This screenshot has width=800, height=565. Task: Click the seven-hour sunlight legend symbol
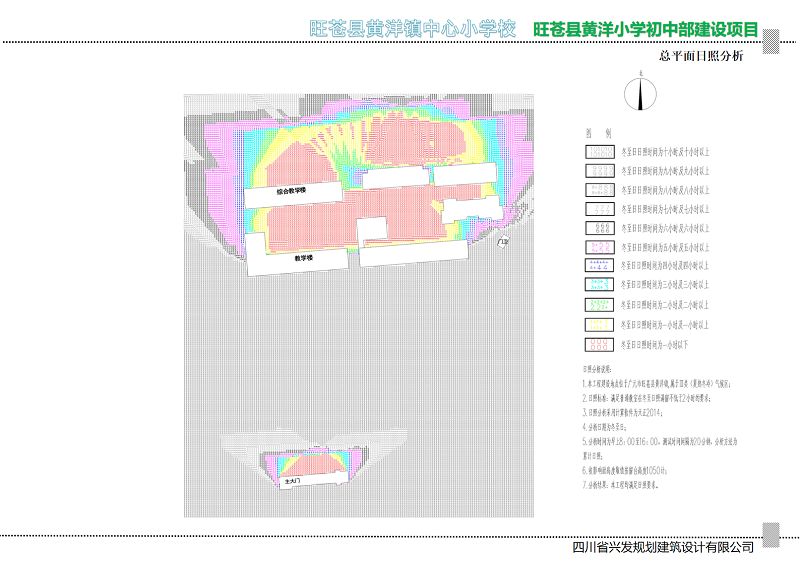(599, 209)
